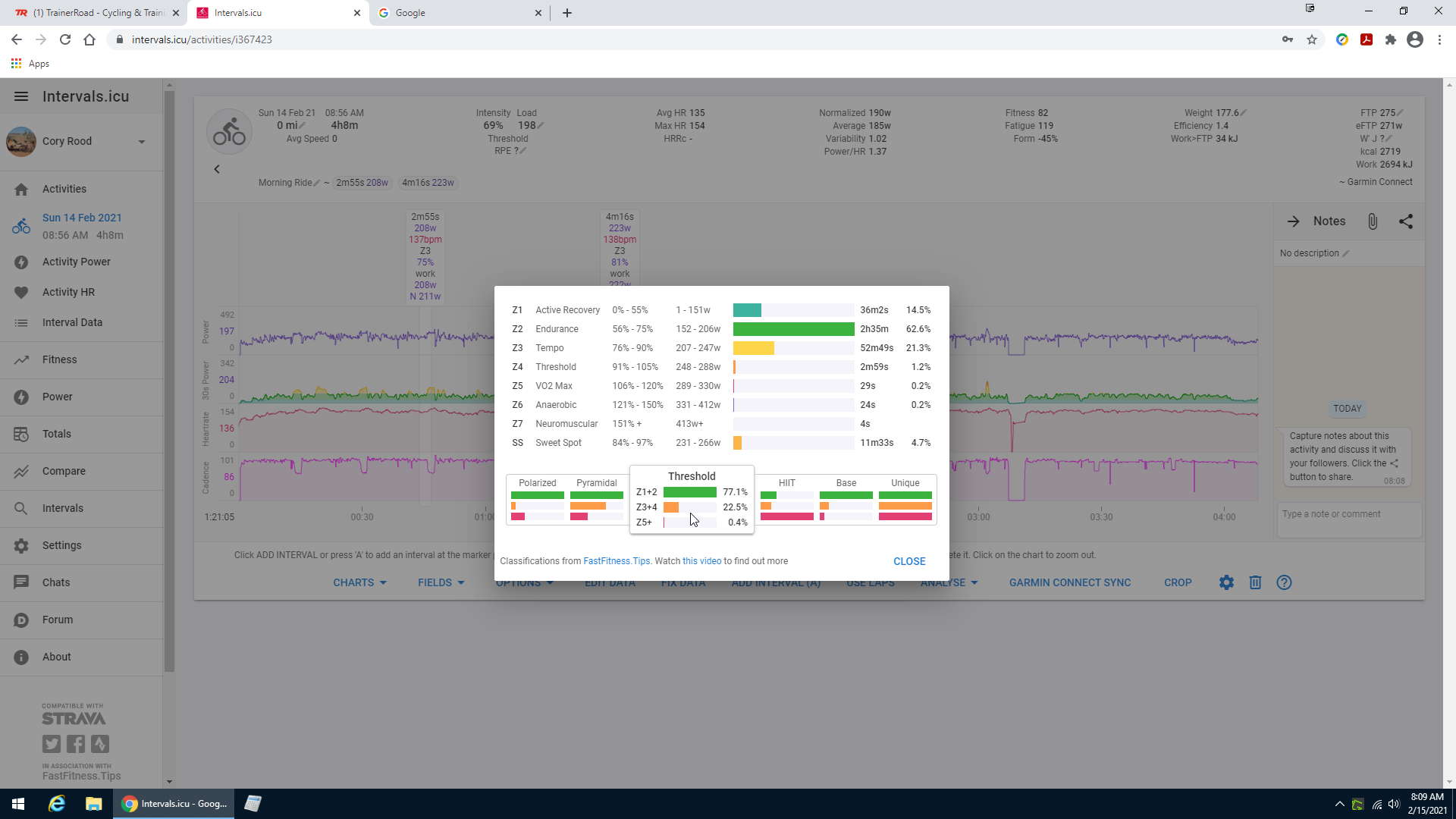The width and height of the screenshot is (1456, 819).
Task: Reload the page
Action: coord(65,39)
